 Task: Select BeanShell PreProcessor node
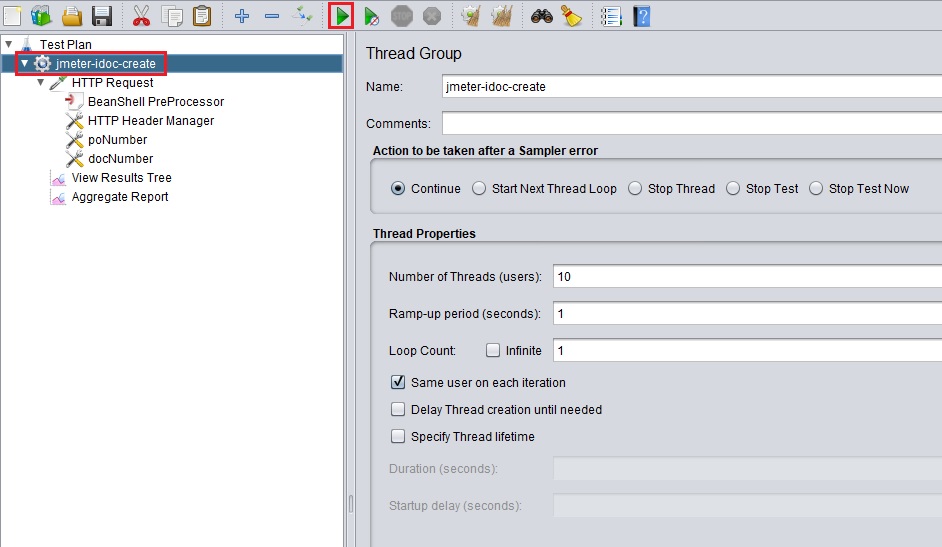[x=156, y=101]
